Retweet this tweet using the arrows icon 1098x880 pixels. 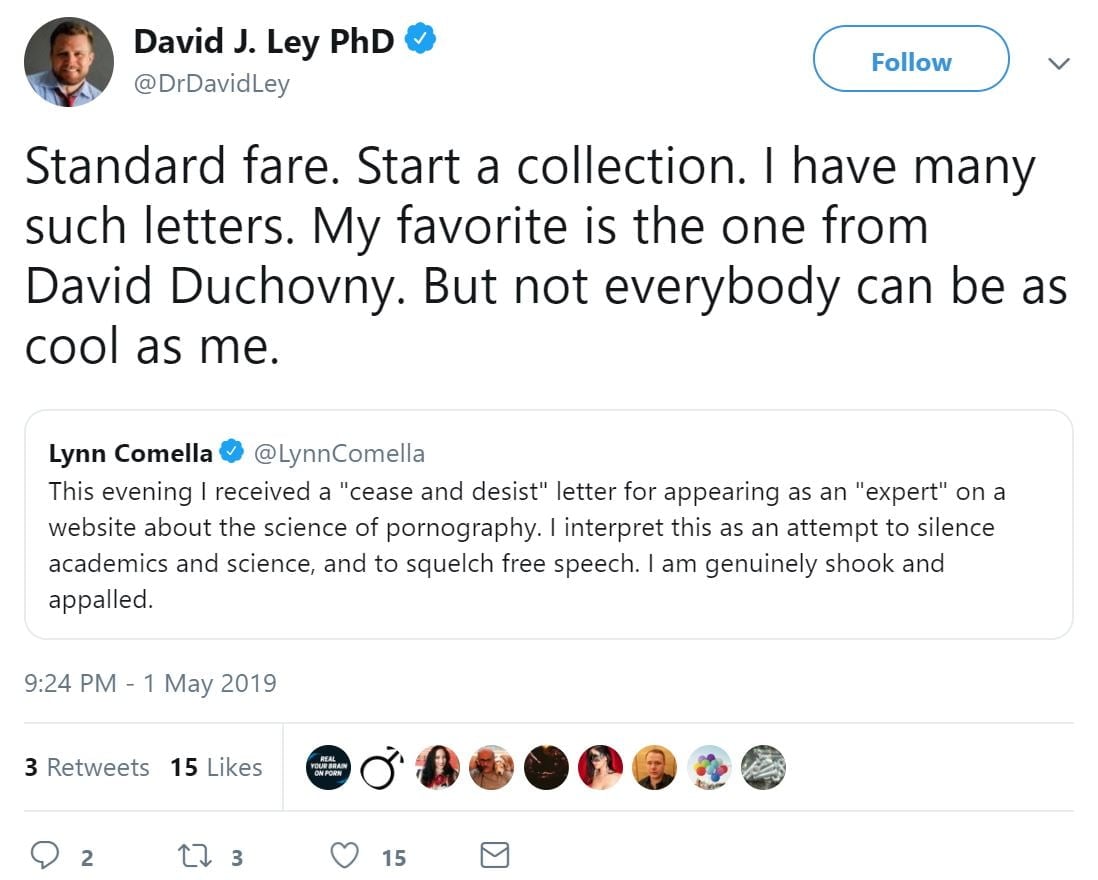(188, 855)
